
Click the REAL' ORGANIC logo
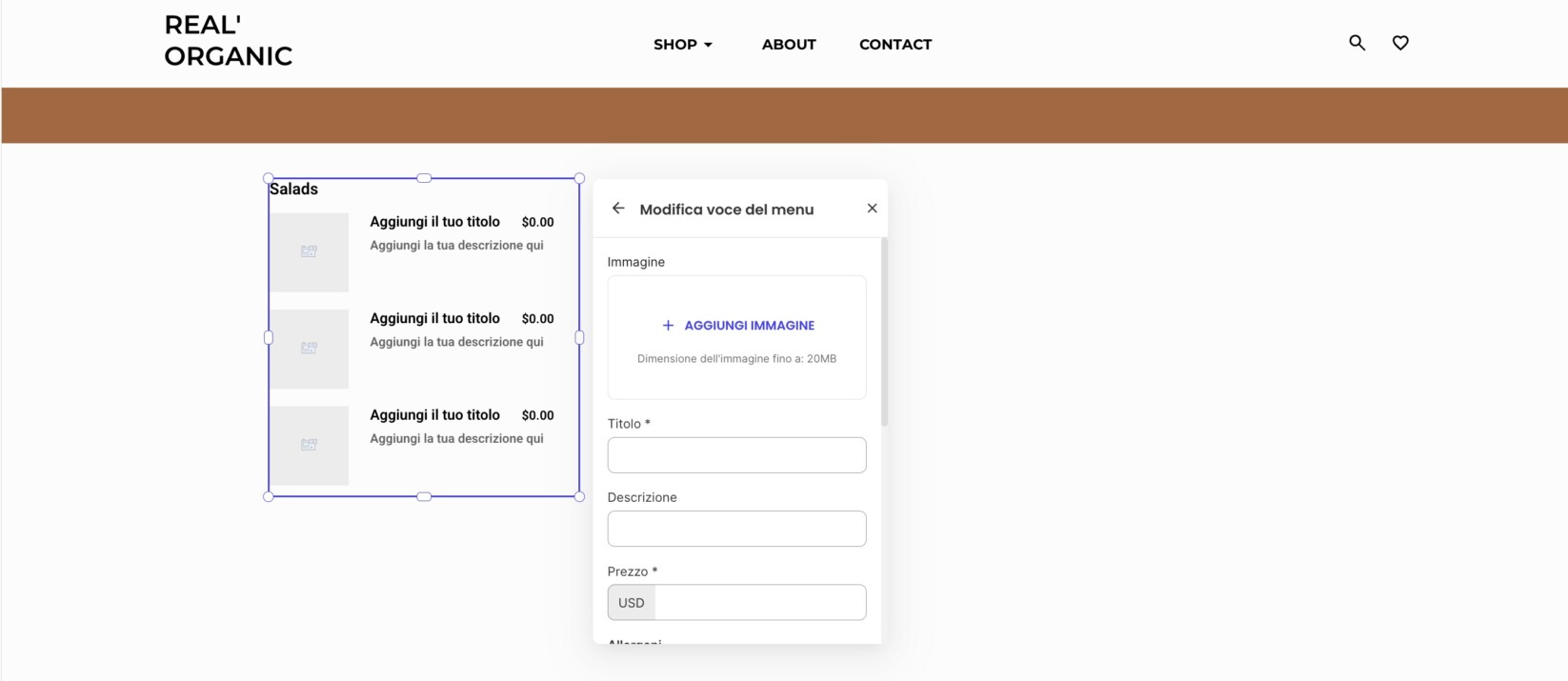tap(229, 41)
